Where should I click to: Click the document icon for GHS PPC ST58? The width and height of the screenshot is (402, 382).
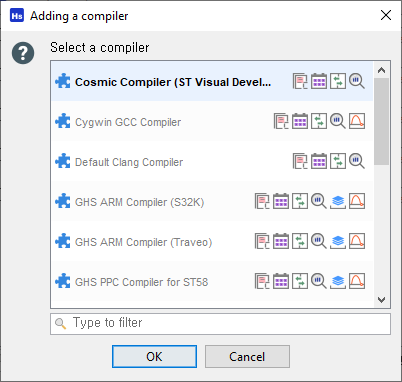pos(262,281)
